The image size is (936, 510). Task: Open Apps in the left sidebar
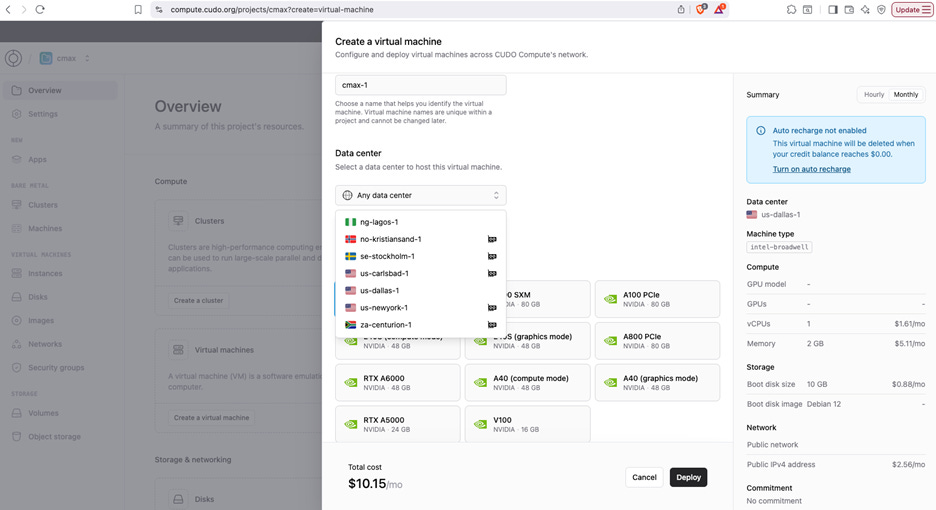60,159
